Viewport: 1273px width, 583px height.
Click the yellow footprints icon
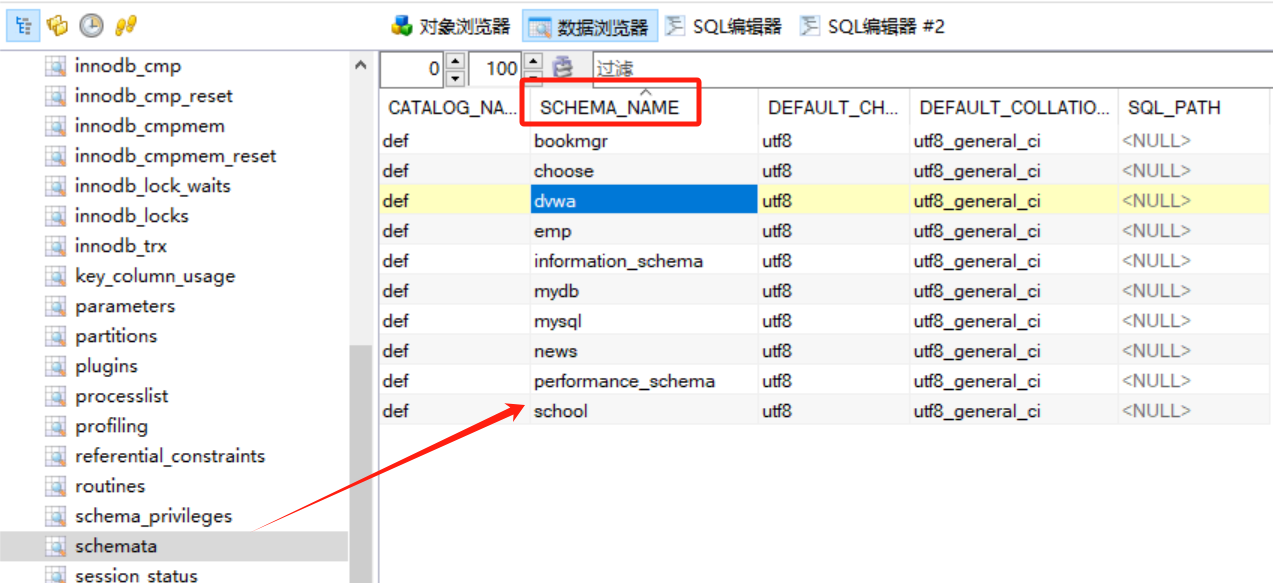[x=125, y=25]
